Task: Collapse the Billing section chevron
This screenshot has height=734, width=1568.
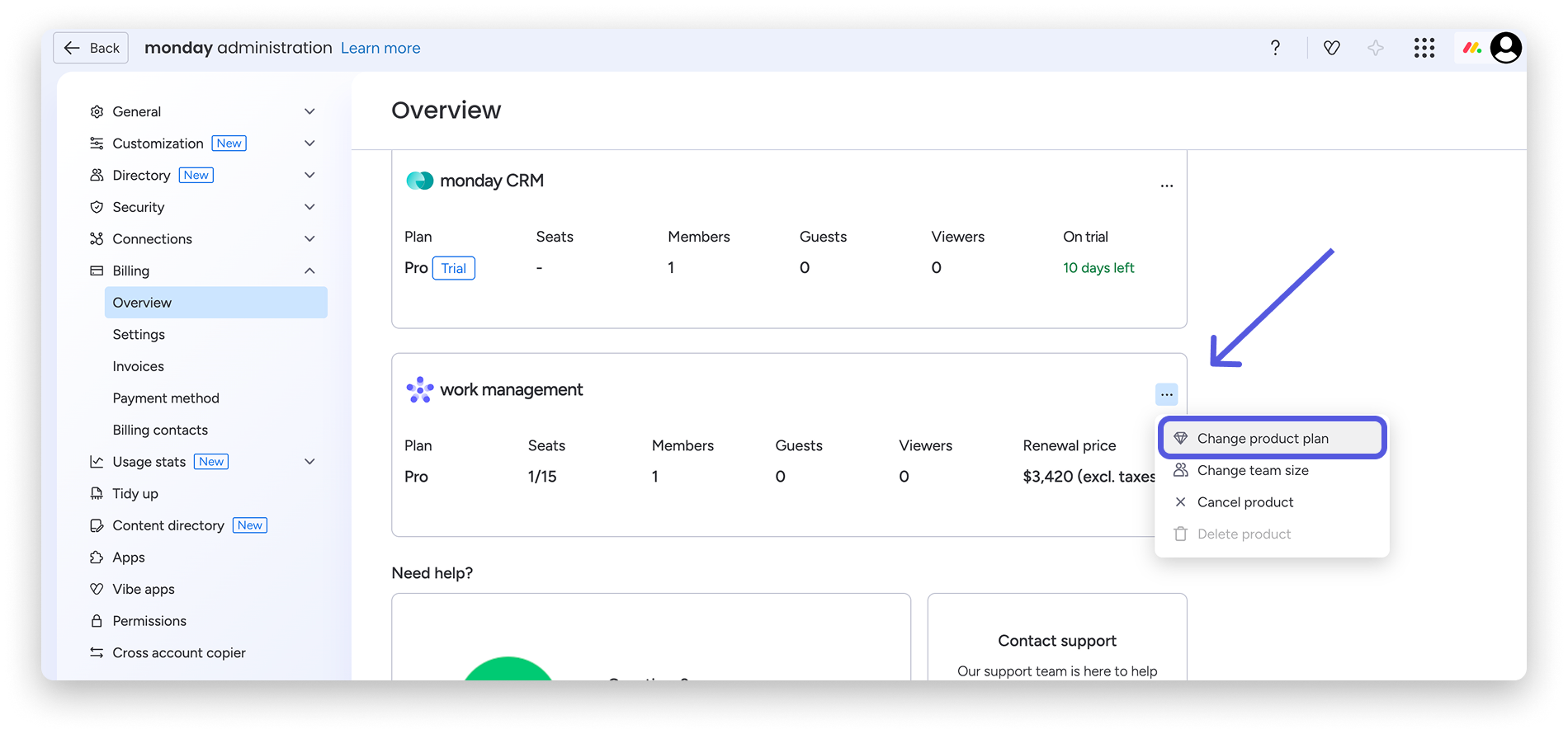Action: (309, 271)
